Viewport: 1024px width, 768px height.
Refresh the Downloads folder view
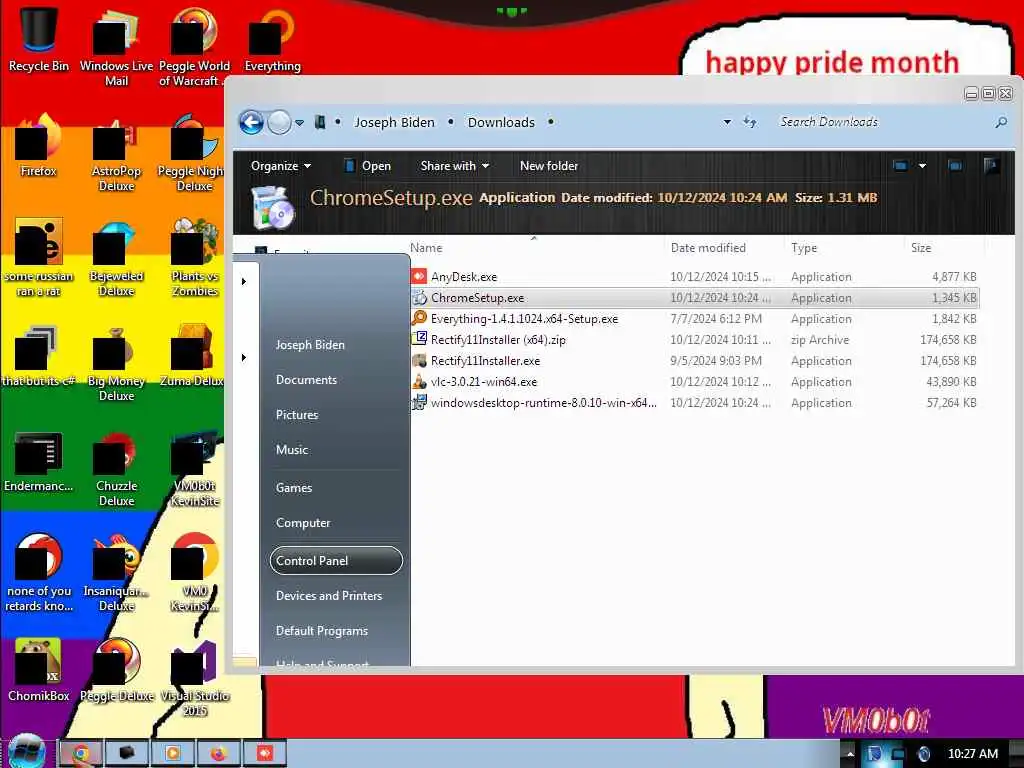(x=750, y=122)
